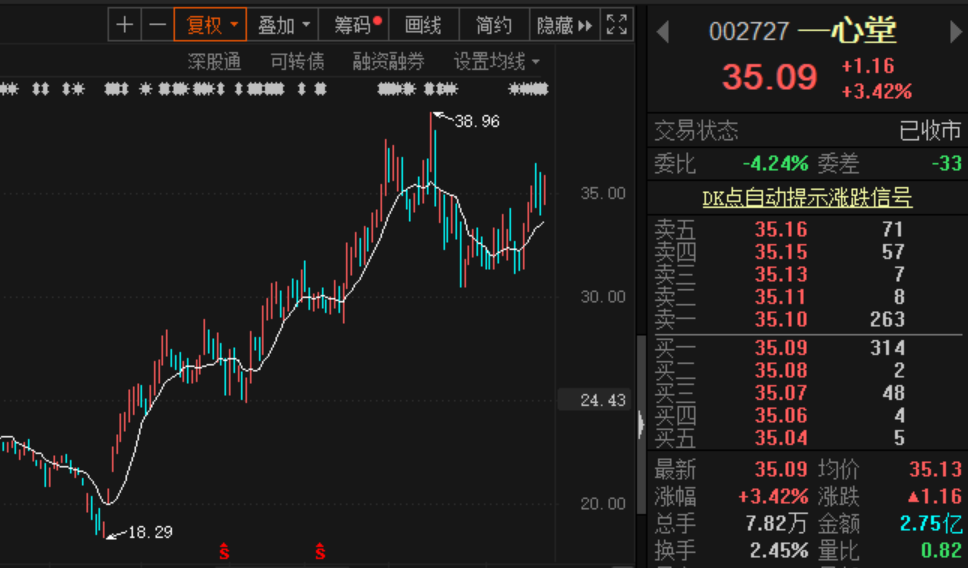
Task: Click 买三 price 35.07
Action: (x=781, y=392)
